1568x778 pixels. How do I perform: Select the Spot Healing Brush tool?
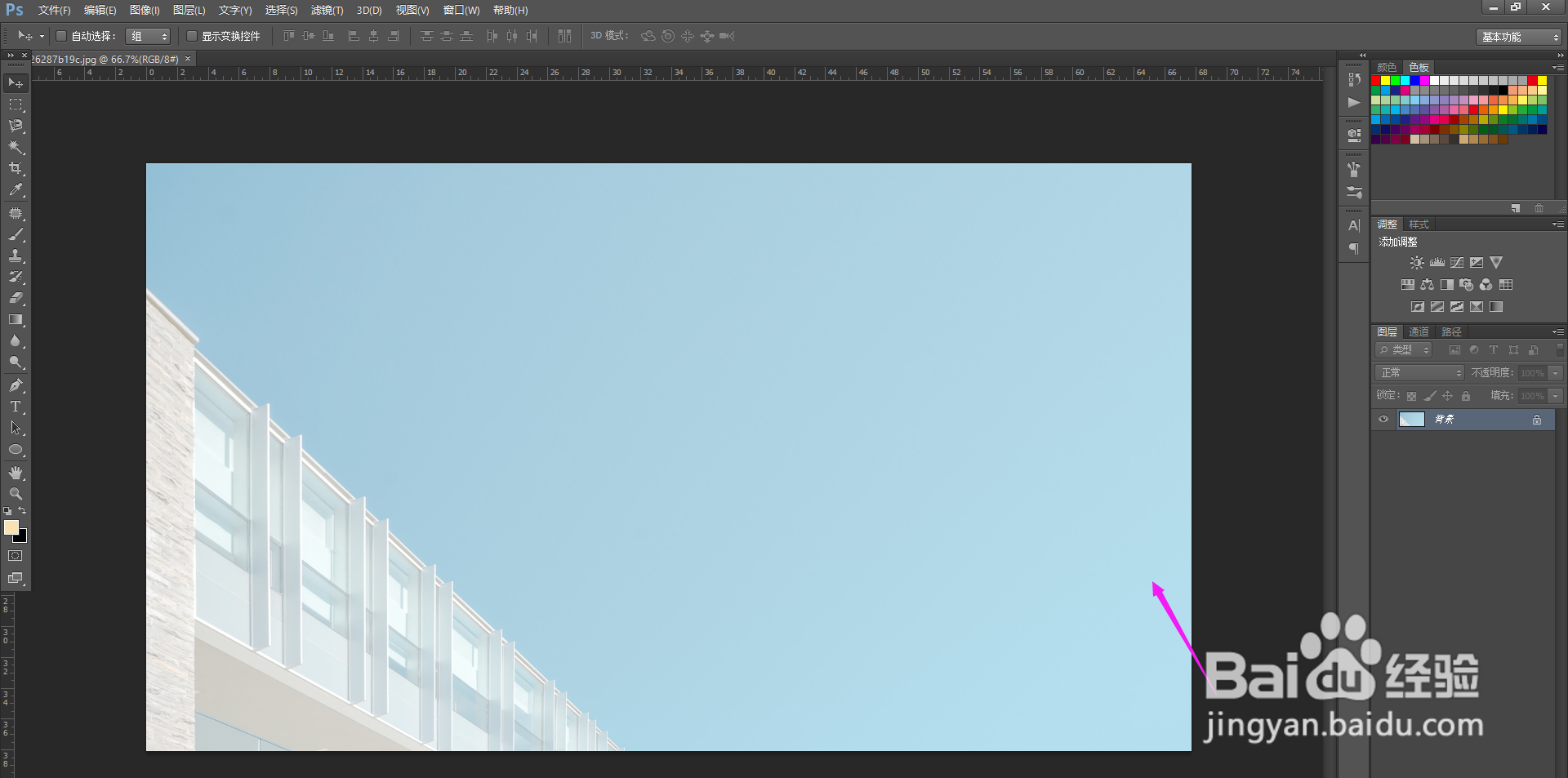coord(16,213)
